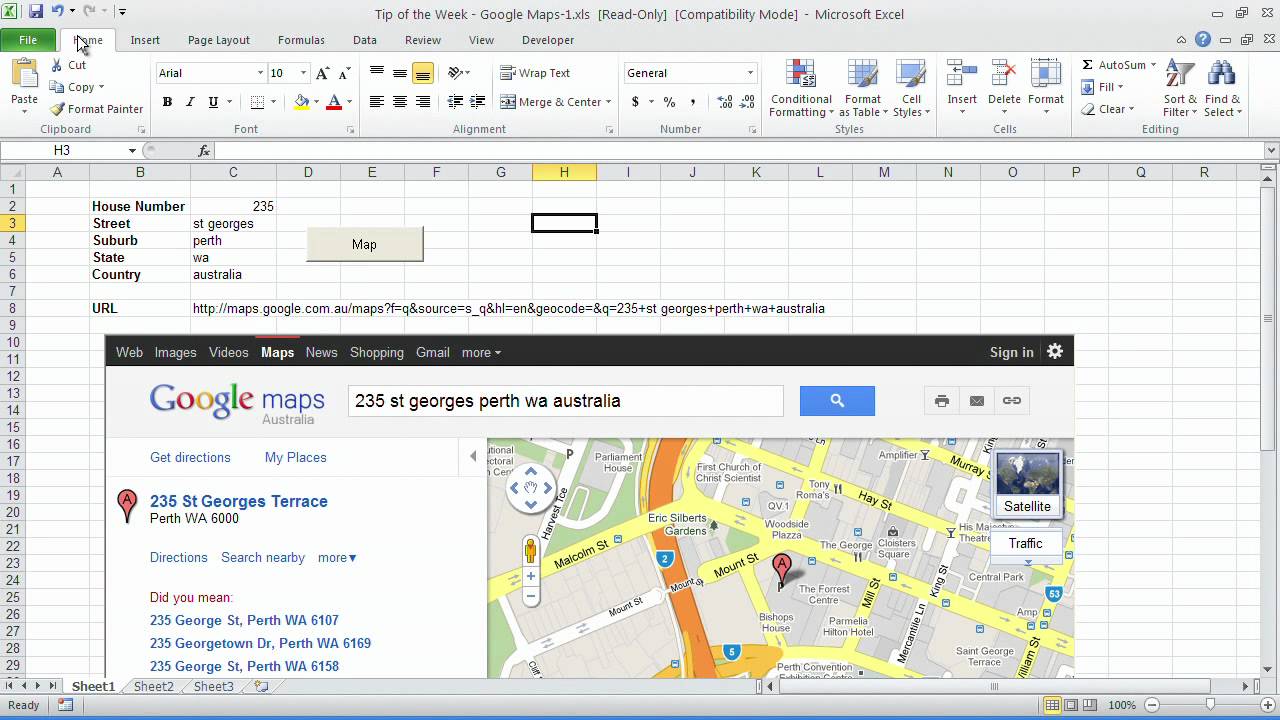Viewport: 1280px width, 720px height.
Task: Click Increase Decimal icon
Action: pyautogui.click(x=725, y=102)
